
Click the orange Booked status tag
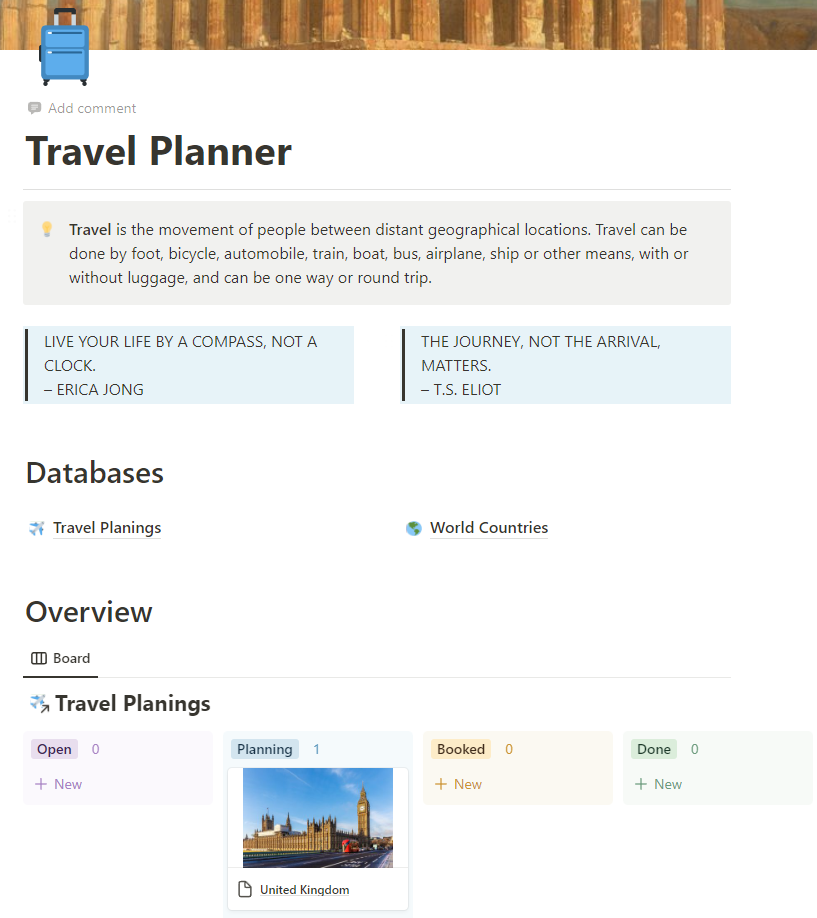461,749
